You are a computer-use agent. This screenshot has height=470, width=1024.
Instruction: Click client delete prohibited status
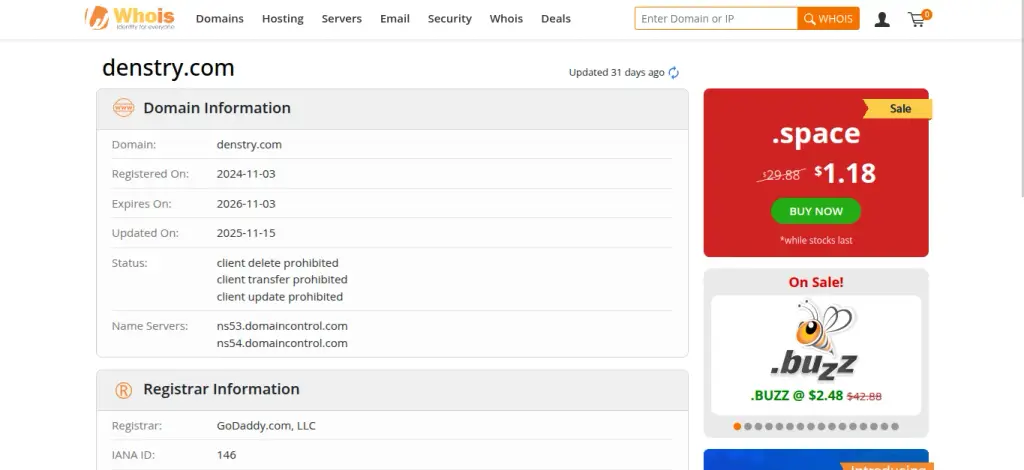pos(278,263)
